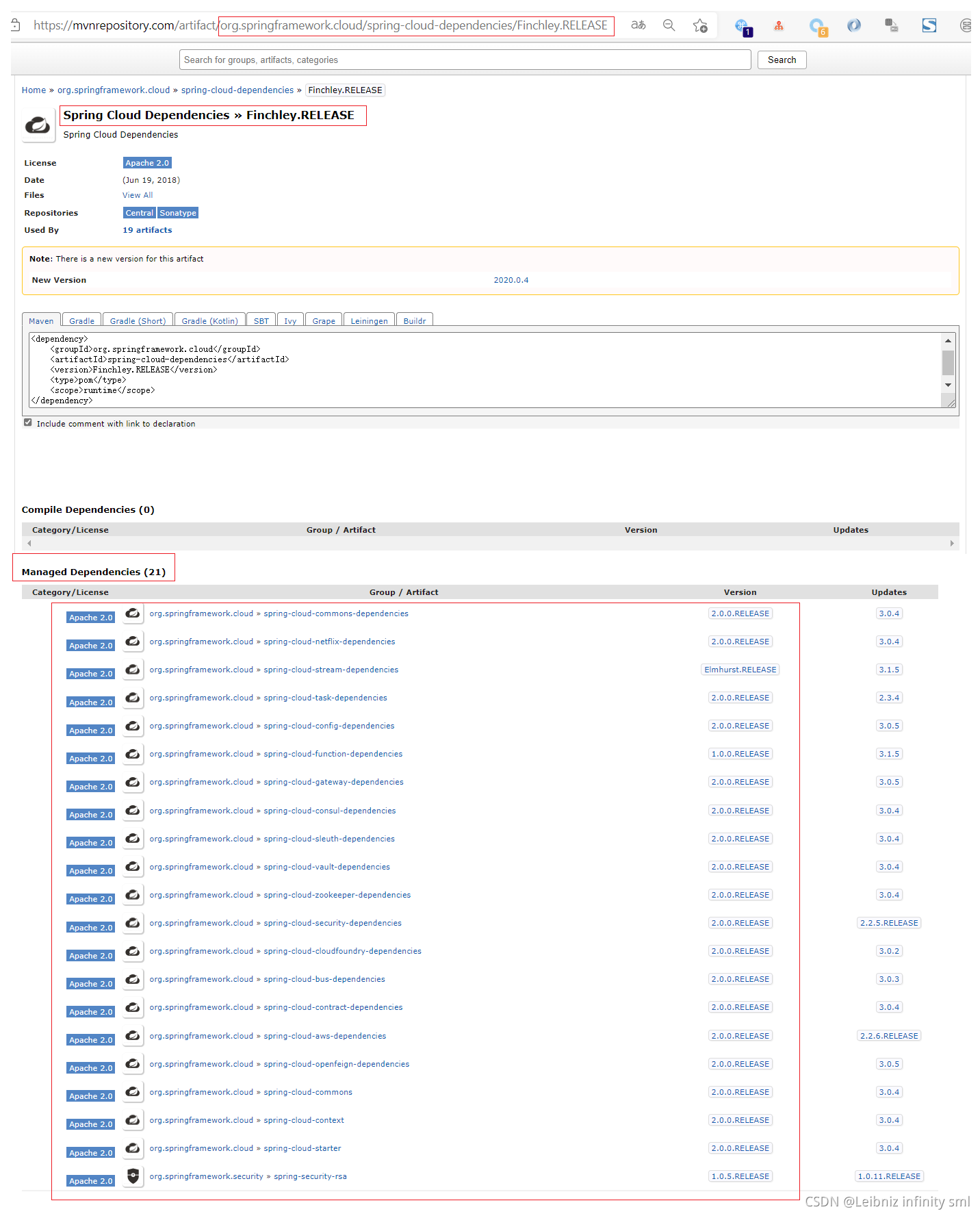Switch to the Maven tab
980x1216 pixels.
click(41, 320)
